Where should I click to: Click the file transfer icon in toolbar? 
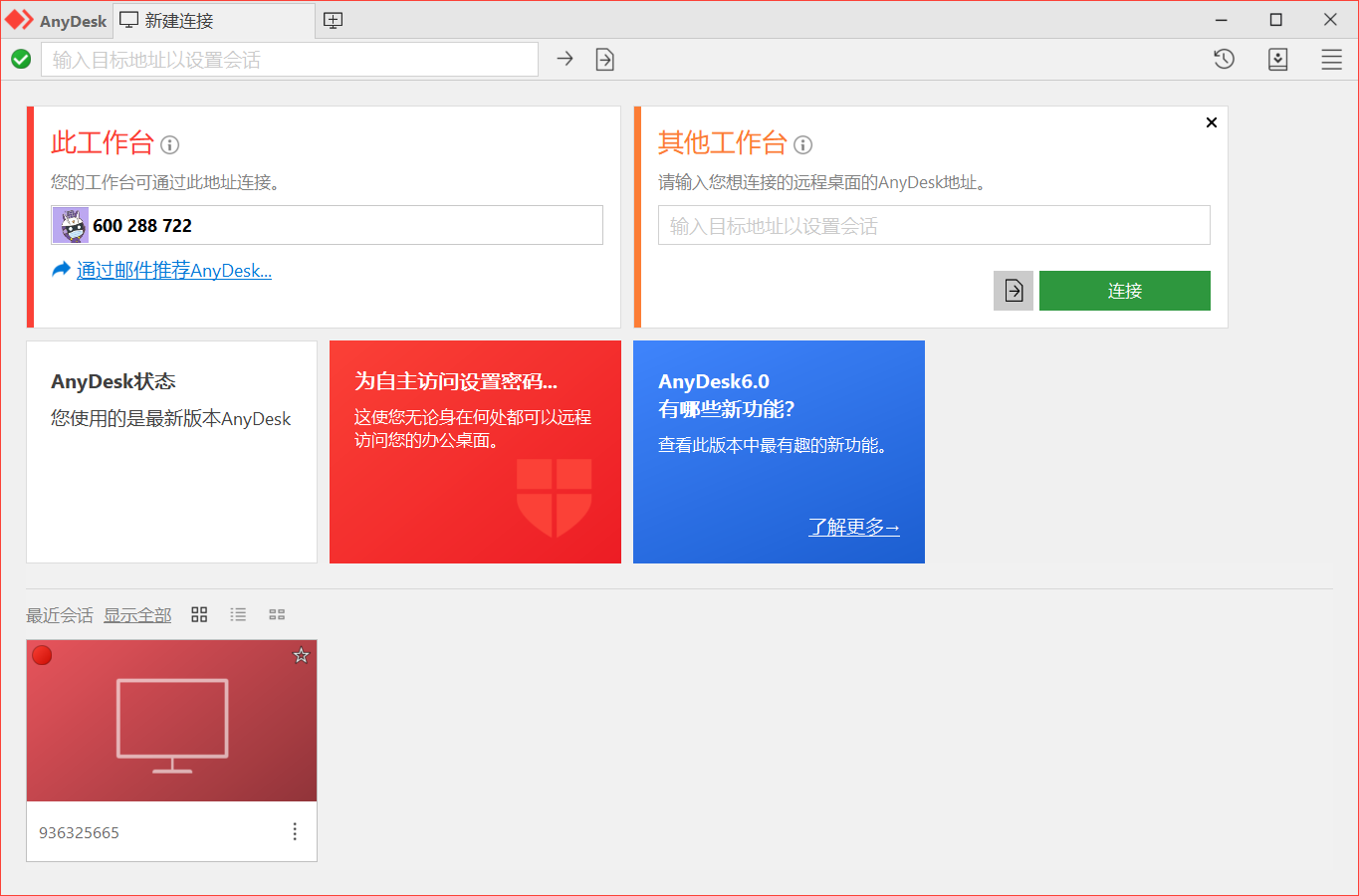pyautogui.click(x=605, y=60)
